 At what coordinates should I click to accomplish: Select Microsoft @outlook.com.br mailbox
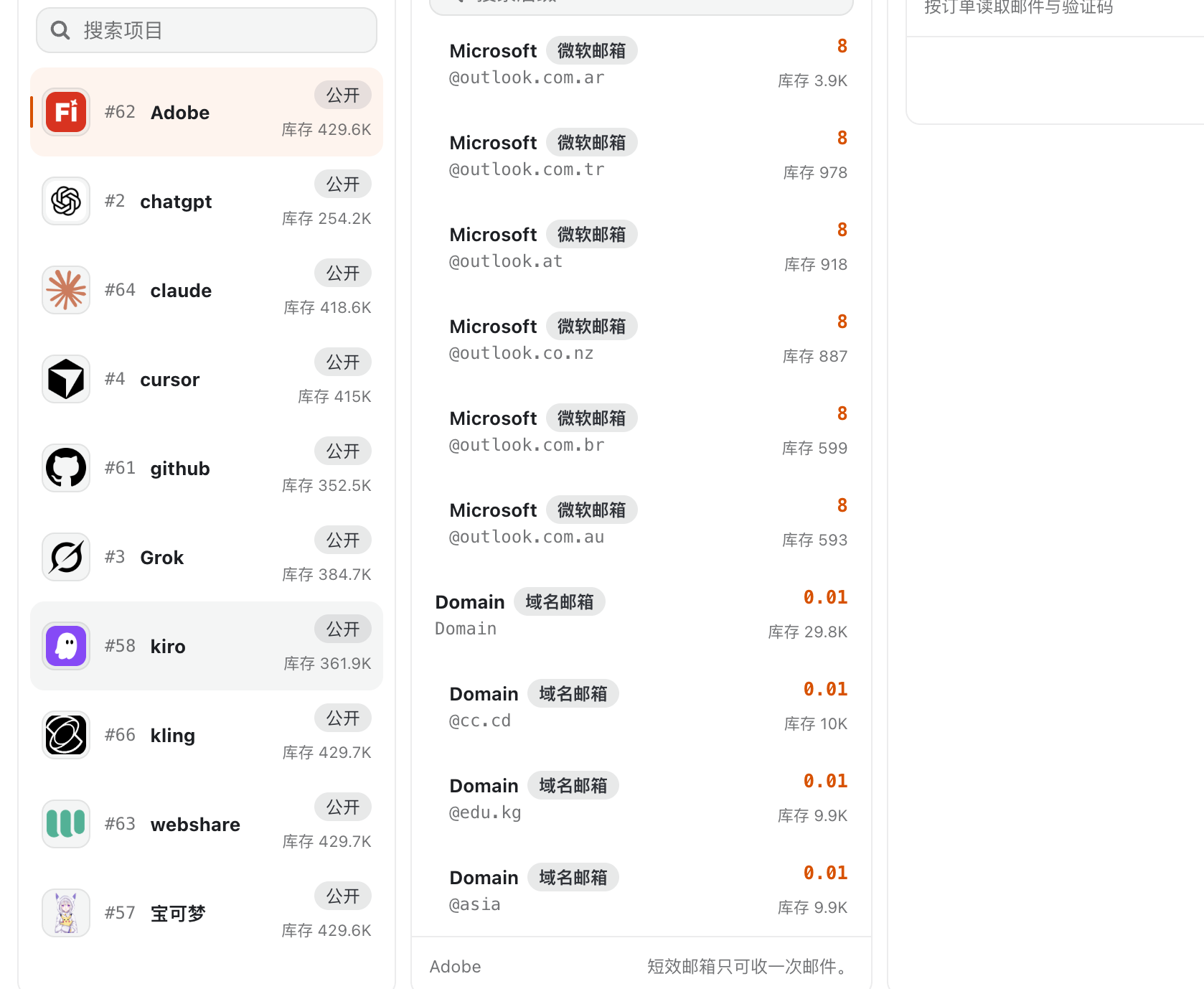[641, 431]
